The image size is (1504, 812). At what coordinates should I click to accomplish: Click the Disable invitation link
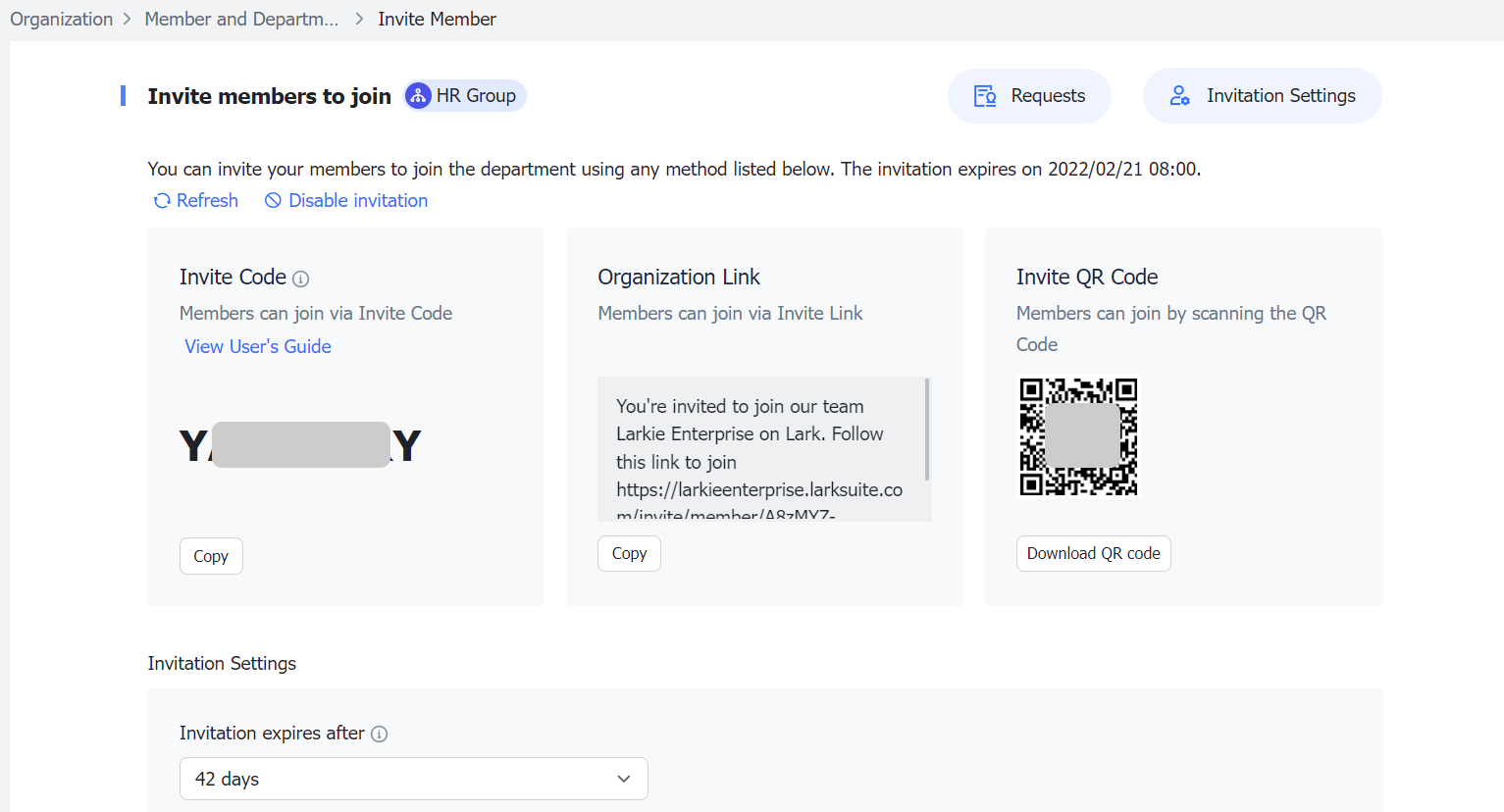coord(357,201)
